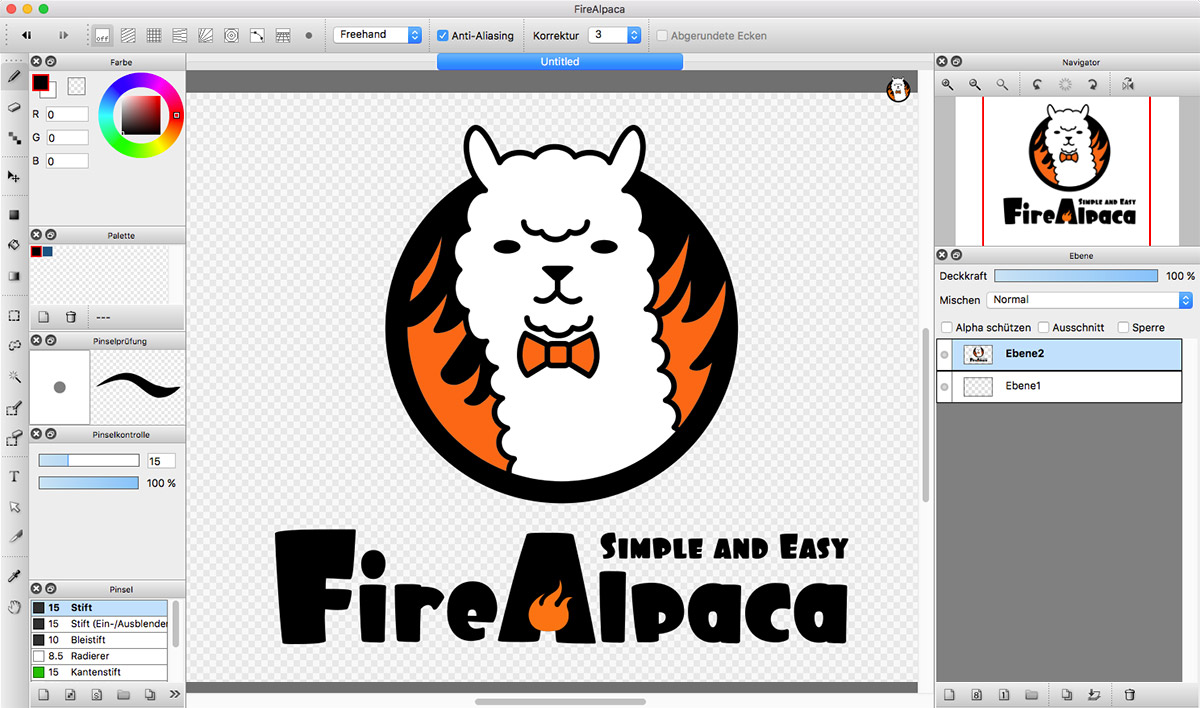Flip canvas view in Navigator
The width and height of the screenshot is (1200, 708).
[x=1128, y=85]
